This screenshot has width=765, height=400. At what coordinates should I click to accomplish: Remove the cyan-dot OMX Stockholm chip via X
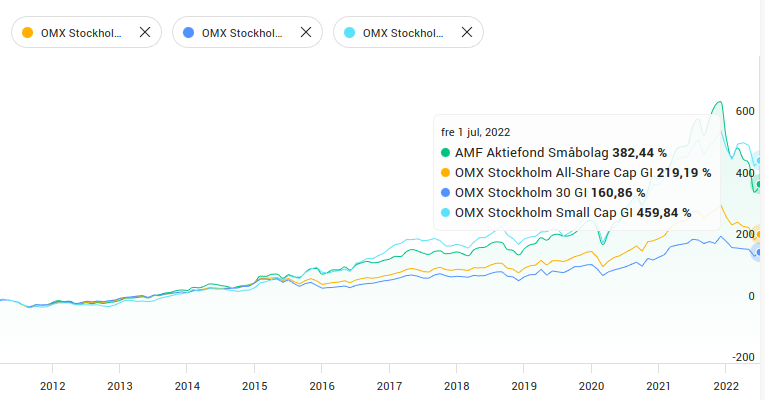tap(467, 32)
